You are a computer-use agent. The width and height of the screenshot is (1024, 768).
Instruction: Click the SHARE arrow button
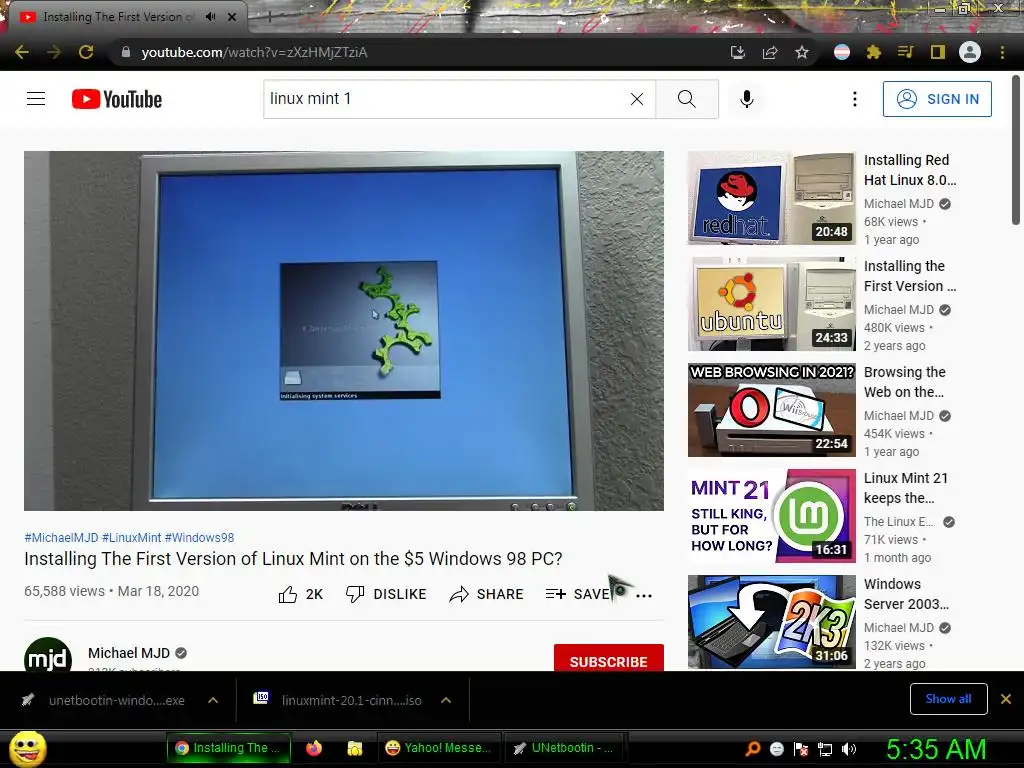487,594
